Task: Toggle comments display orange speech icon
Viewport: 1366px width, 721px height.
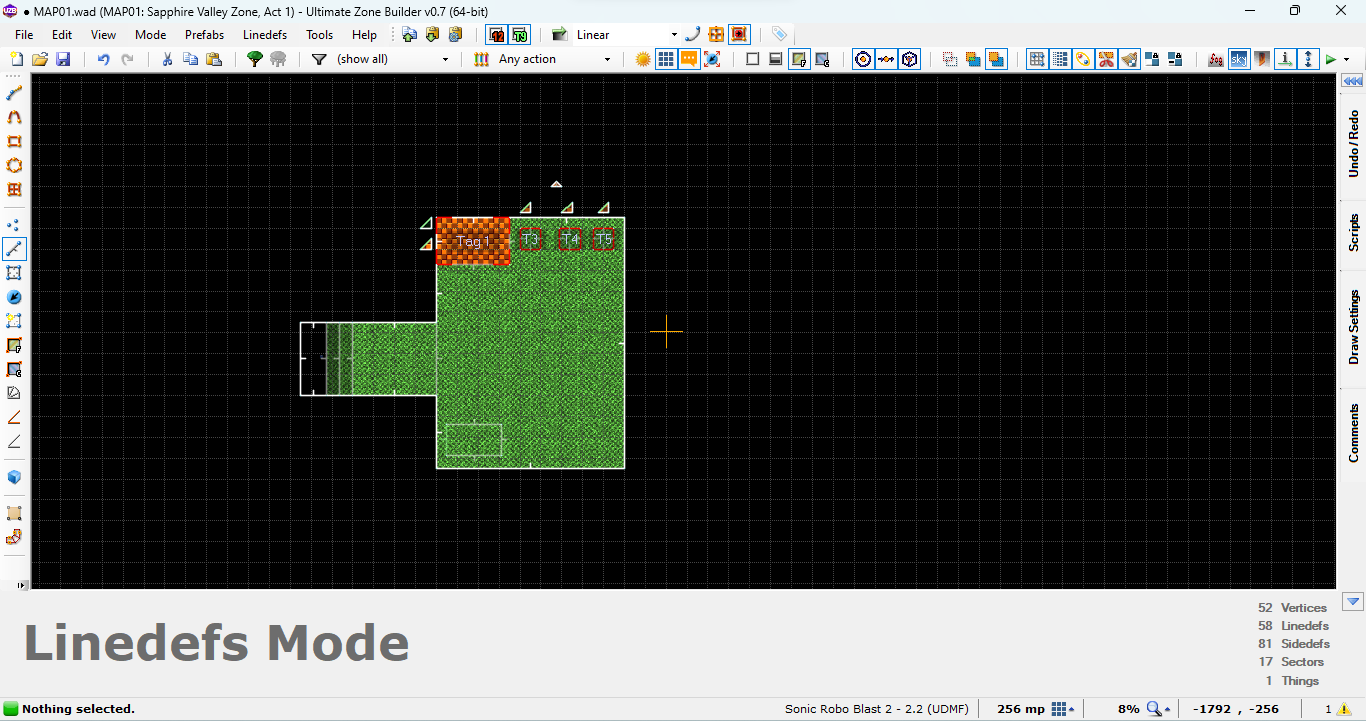Action: pos(689,60)
